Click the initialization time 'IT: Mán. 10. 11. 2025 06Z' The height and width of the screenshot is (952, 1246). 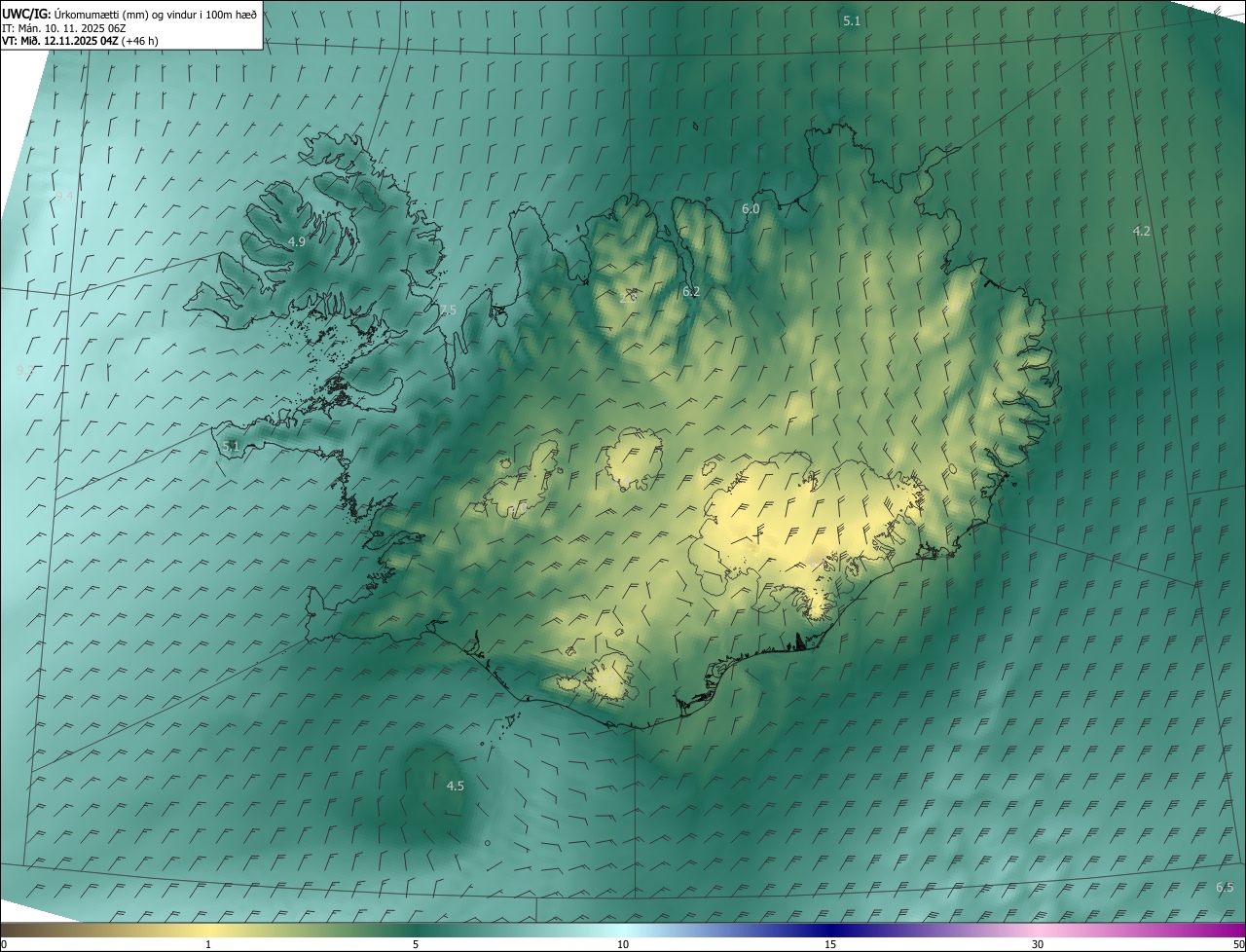[x=66, y=27]
